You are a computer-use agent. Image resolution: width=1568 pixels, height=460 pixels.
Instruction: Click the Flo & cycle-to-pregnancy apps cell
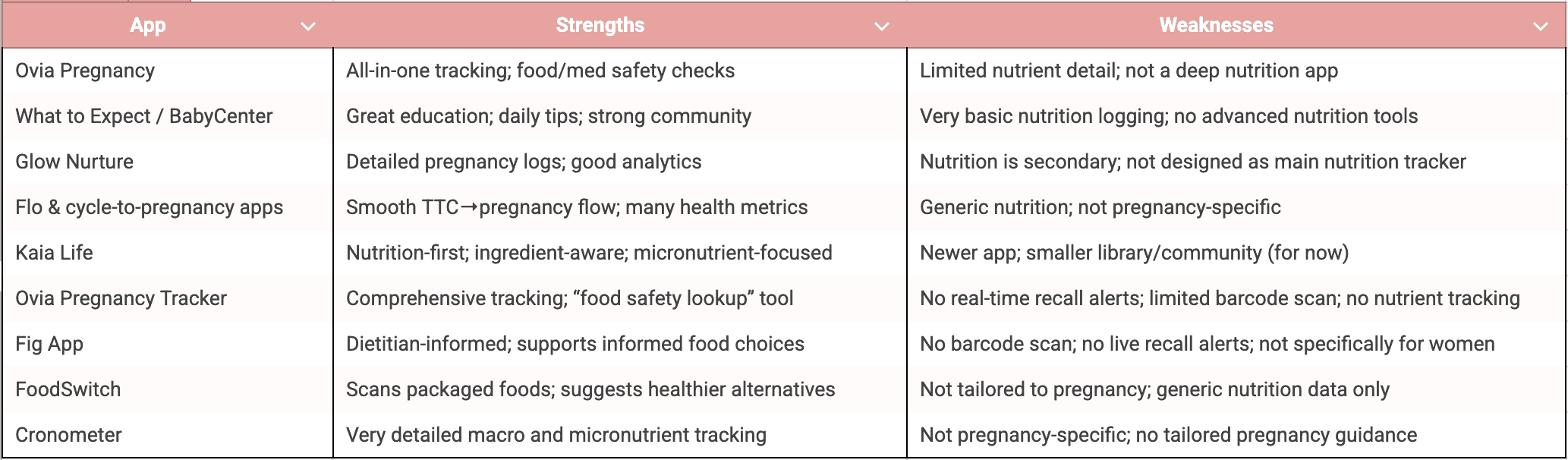150,207
